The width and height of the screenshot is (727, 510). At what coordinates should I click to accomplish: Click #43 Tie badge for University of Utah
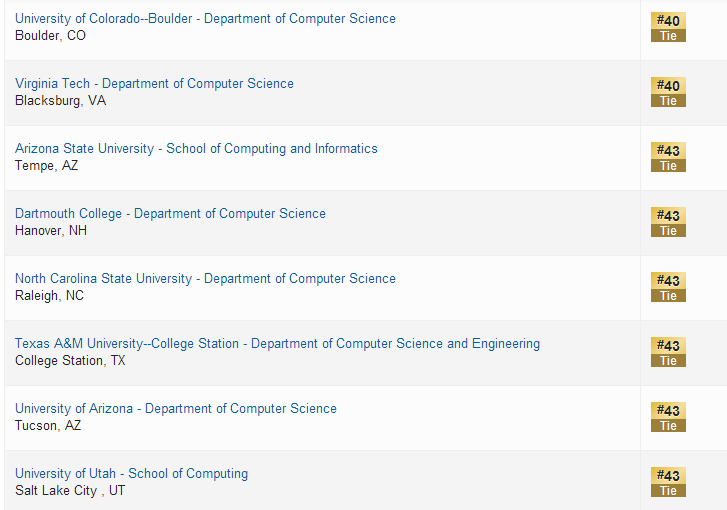pos(668,482)
